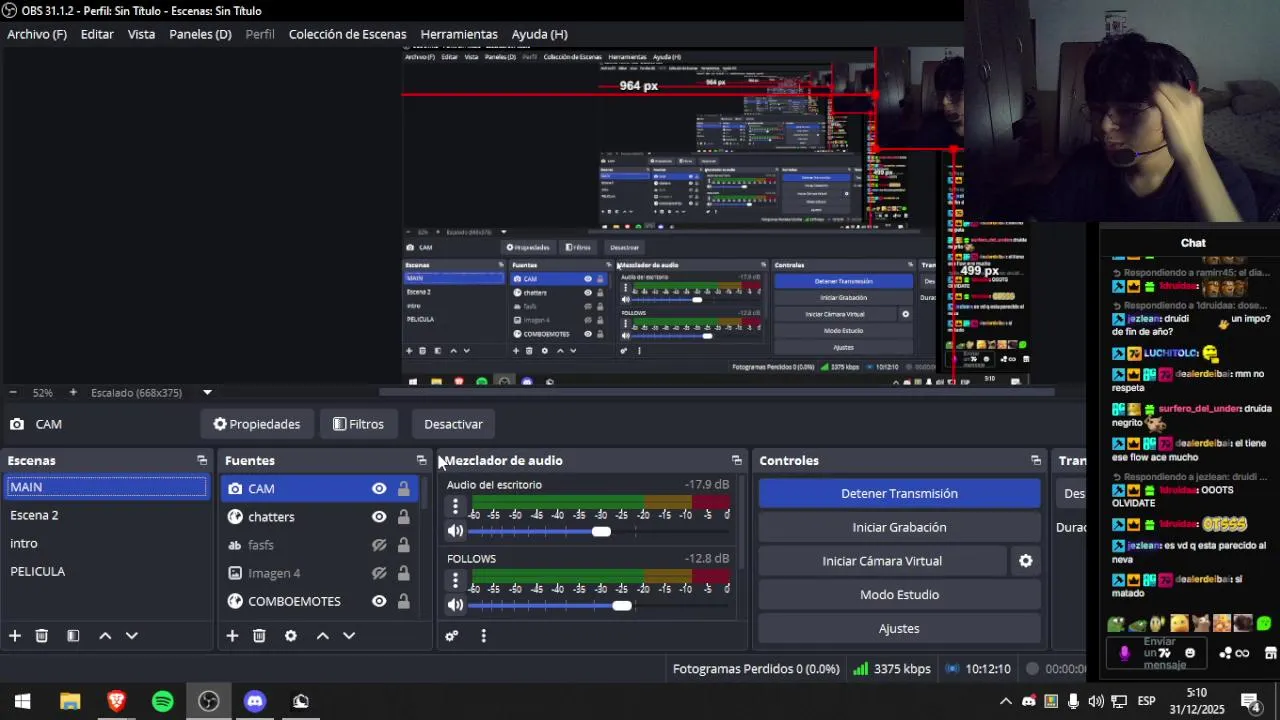
Task: Toggle lock on fasfs source
Action: click(403, 545)
